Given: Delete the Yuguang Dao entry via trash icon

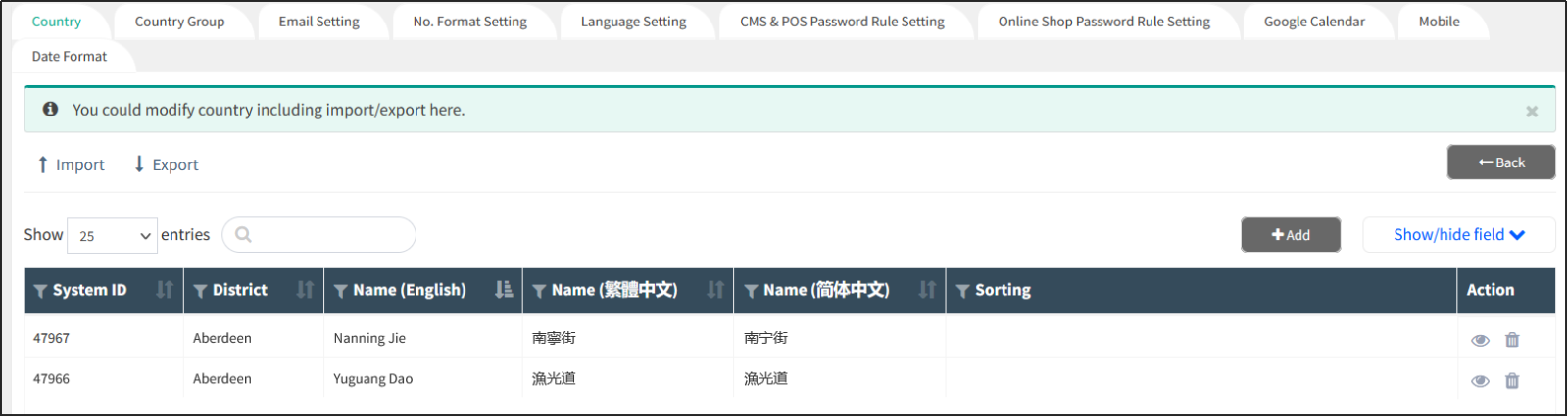Looking at the screenshot, I should tap(1512, 381).
